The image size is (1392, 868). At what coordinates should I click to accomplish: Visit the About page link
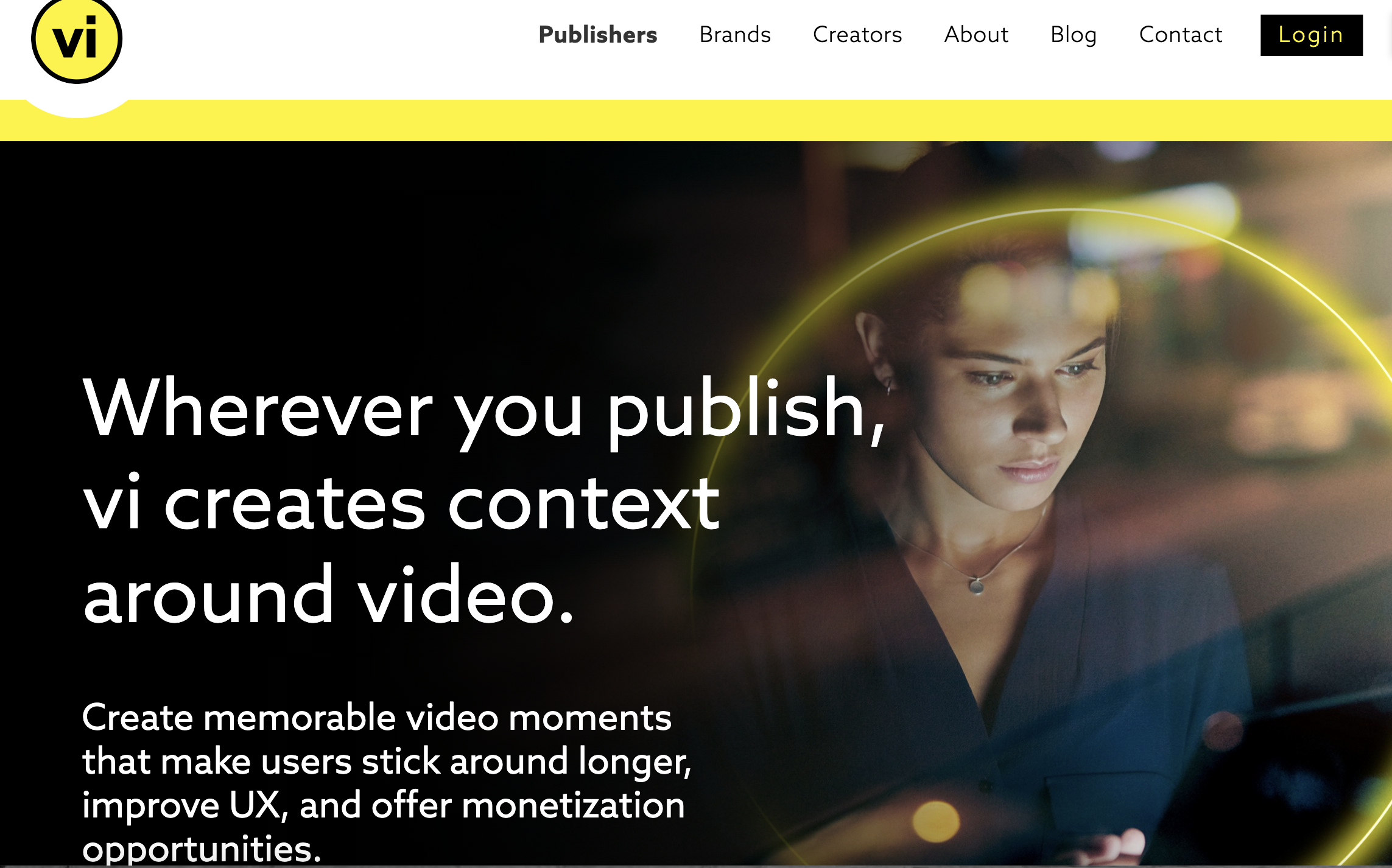pos(976,35)
